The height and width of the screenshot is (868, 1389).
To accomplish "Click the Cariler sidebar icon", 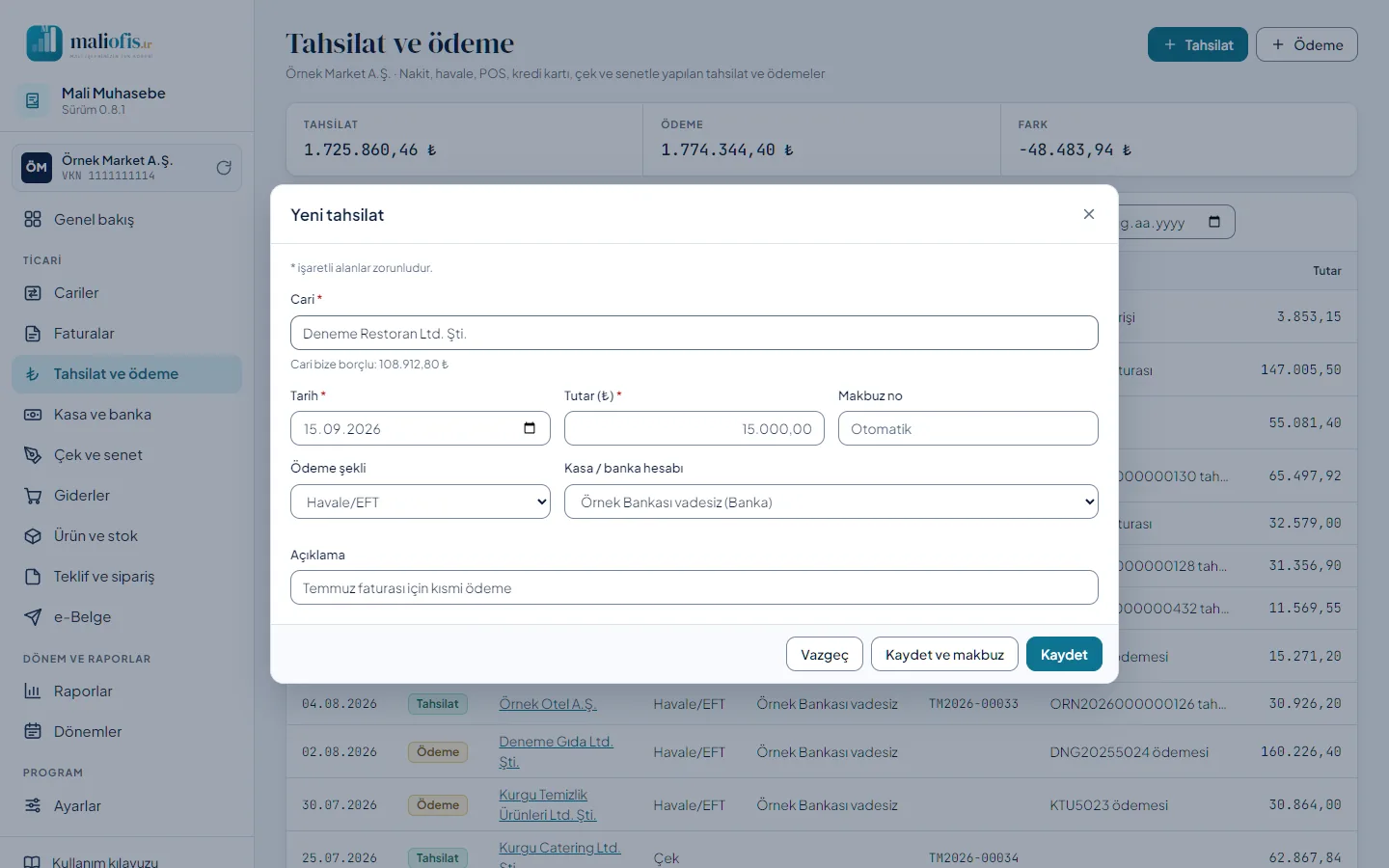I will (x=33, y=293).
